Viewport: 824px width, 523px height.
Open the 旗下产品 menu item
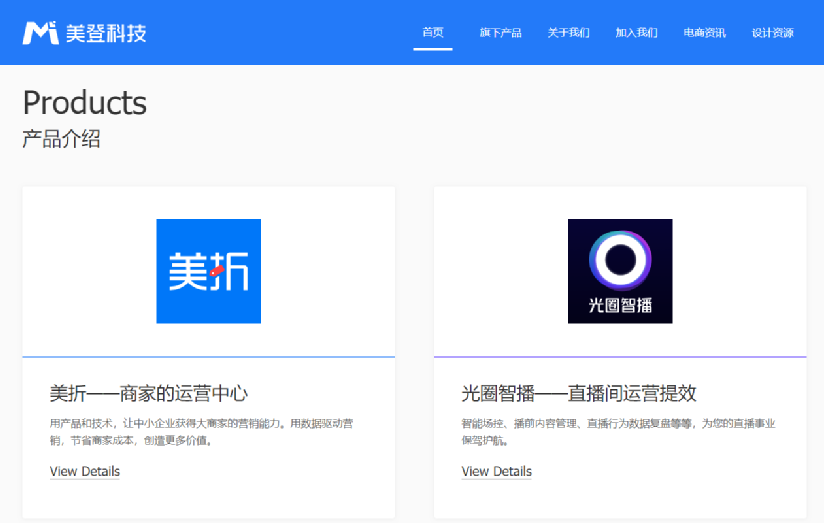coord(500,32)
